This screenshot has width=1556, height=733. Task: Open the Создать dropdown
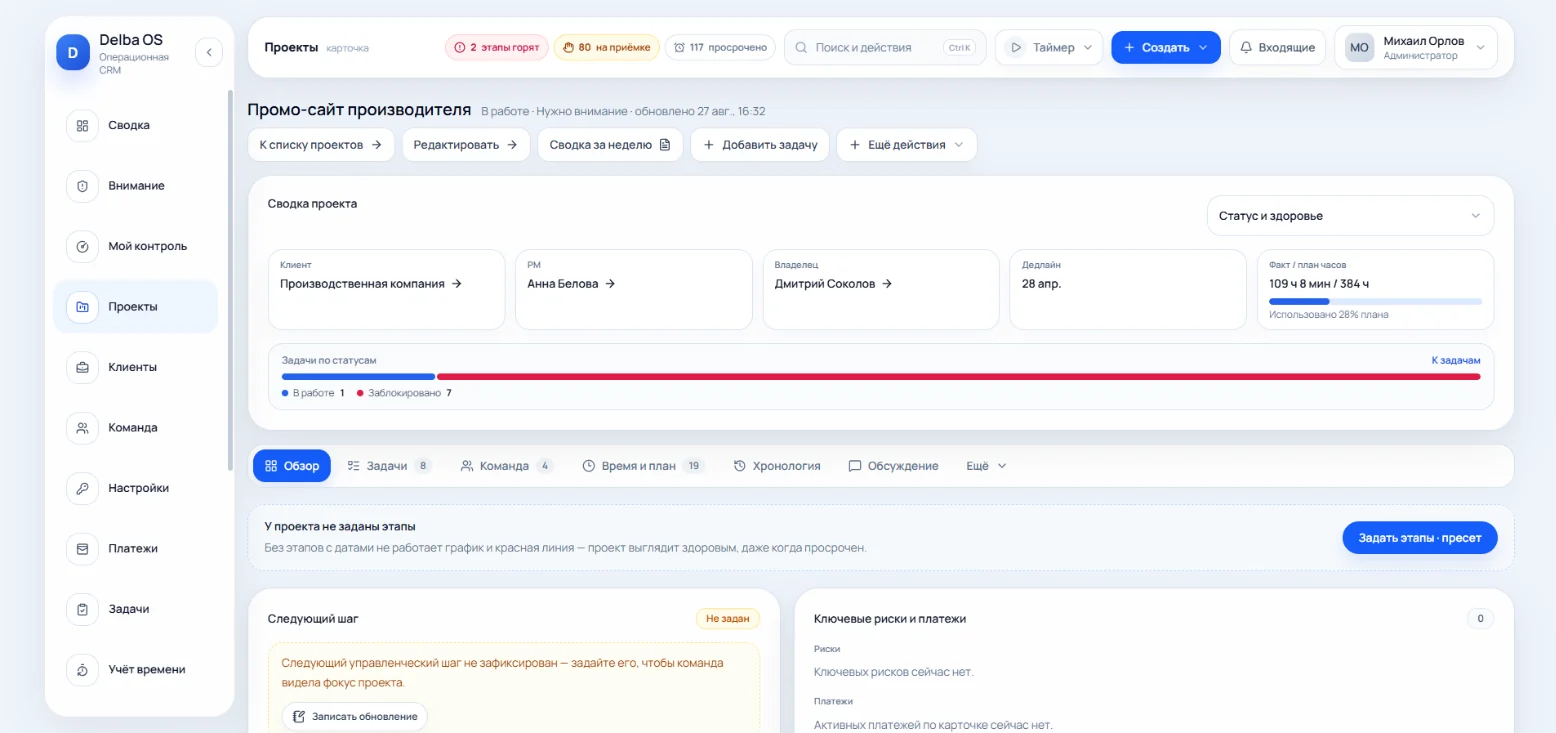click(x=1166, y=47)
